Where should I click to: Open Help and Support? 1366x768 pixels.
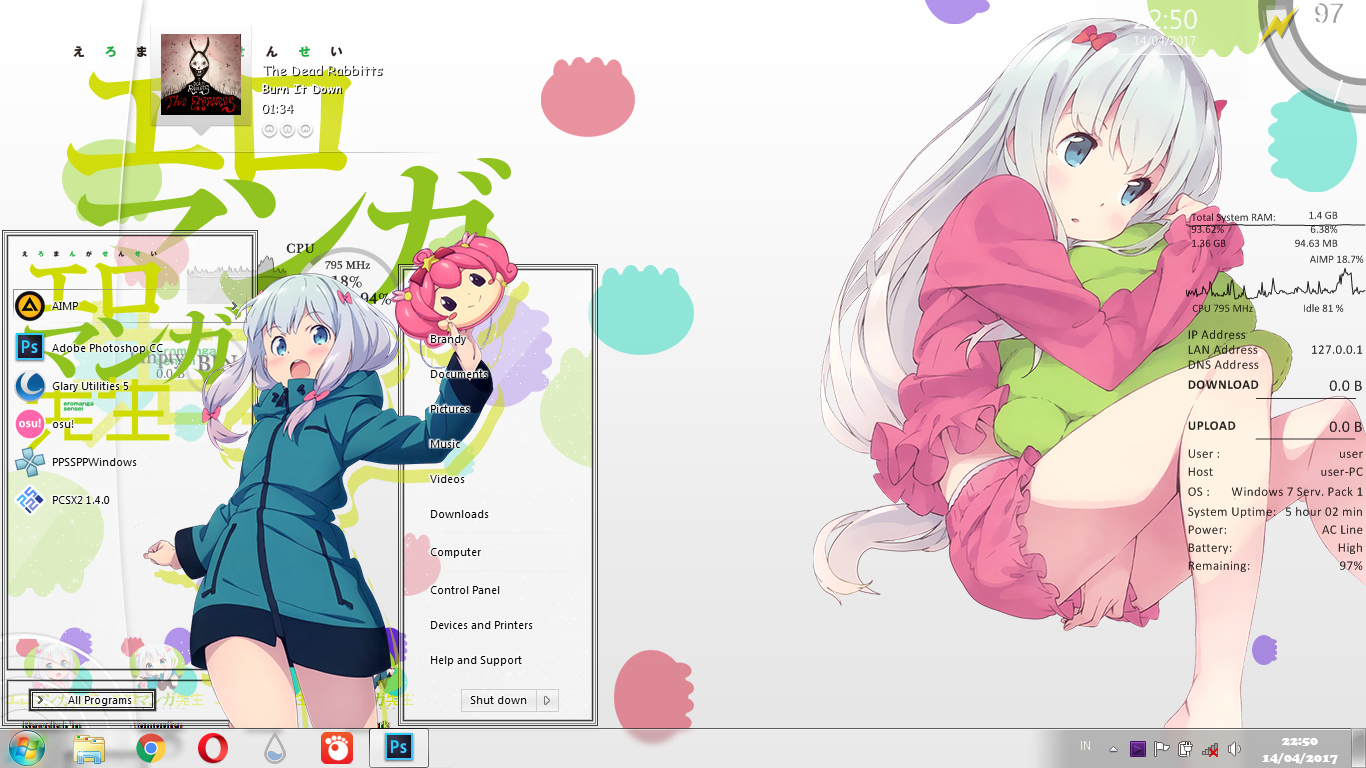(x=476, y=660)
